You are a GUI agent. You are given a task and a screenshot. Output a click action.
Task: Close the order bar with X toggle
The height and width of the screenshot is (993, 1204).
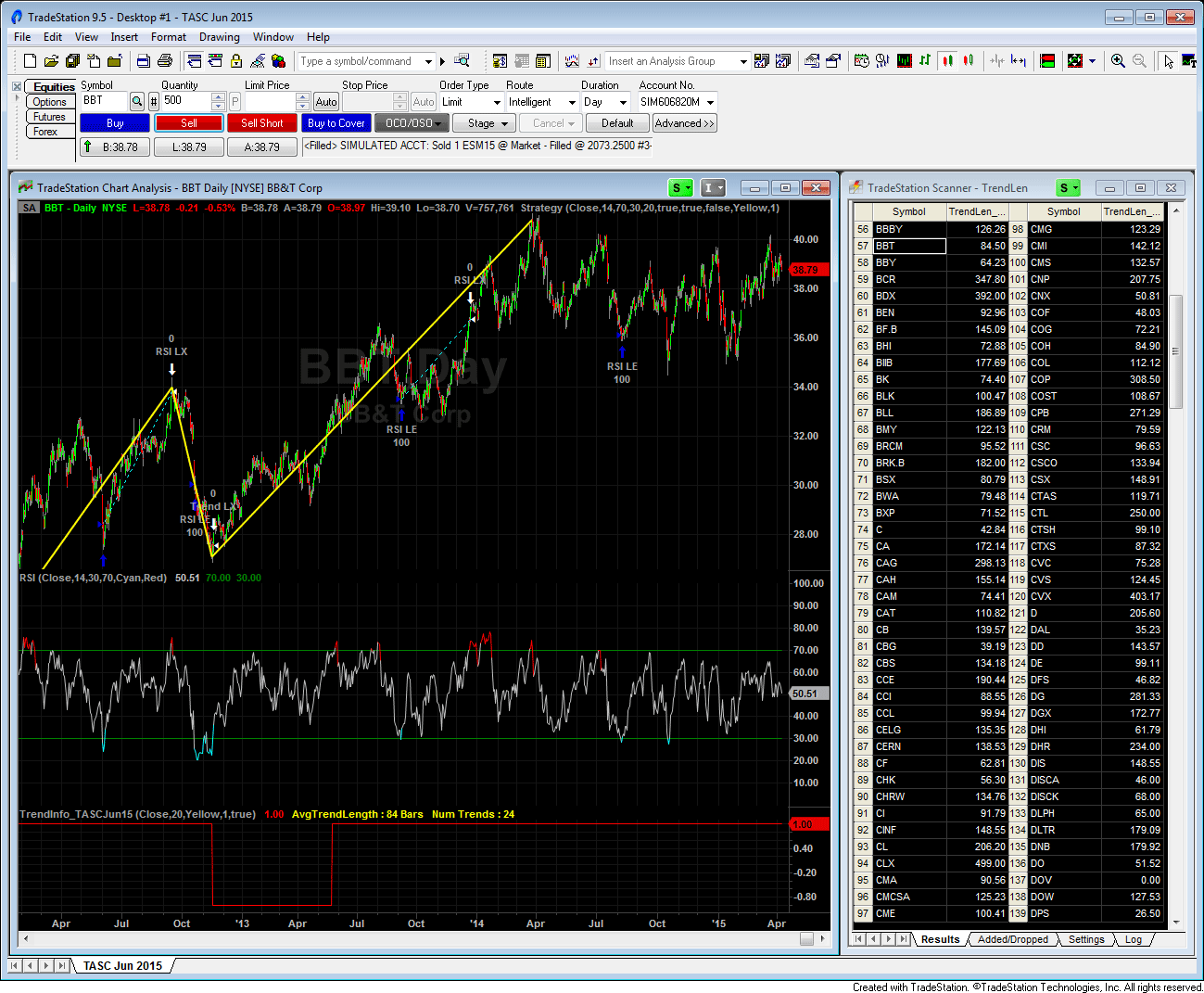[x=17, y=86]
